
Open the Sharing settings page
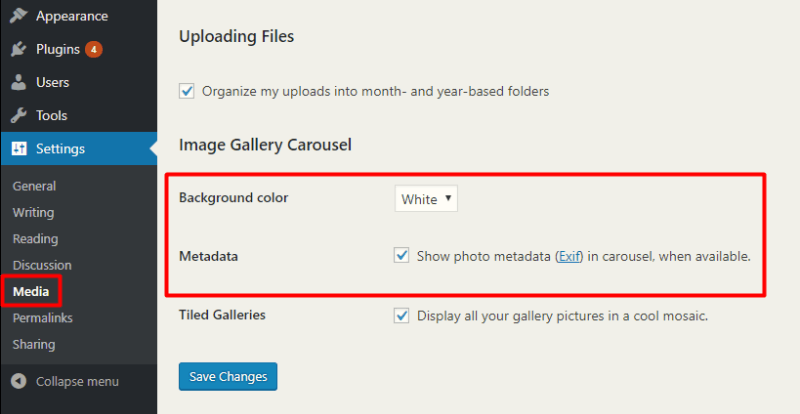point(34,345)
